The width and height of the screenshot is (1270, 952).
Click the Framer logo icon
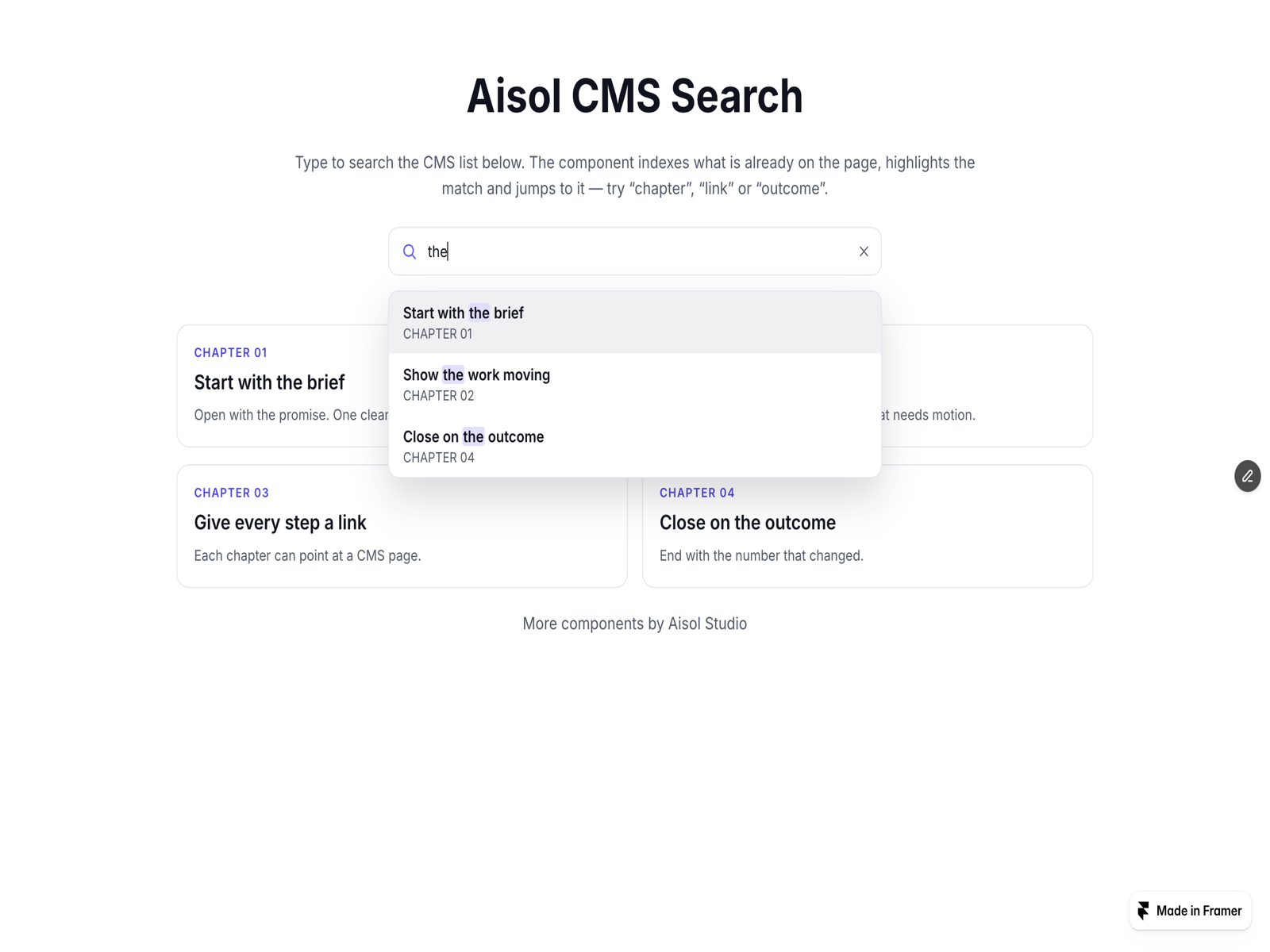[x=1143, y=911]
